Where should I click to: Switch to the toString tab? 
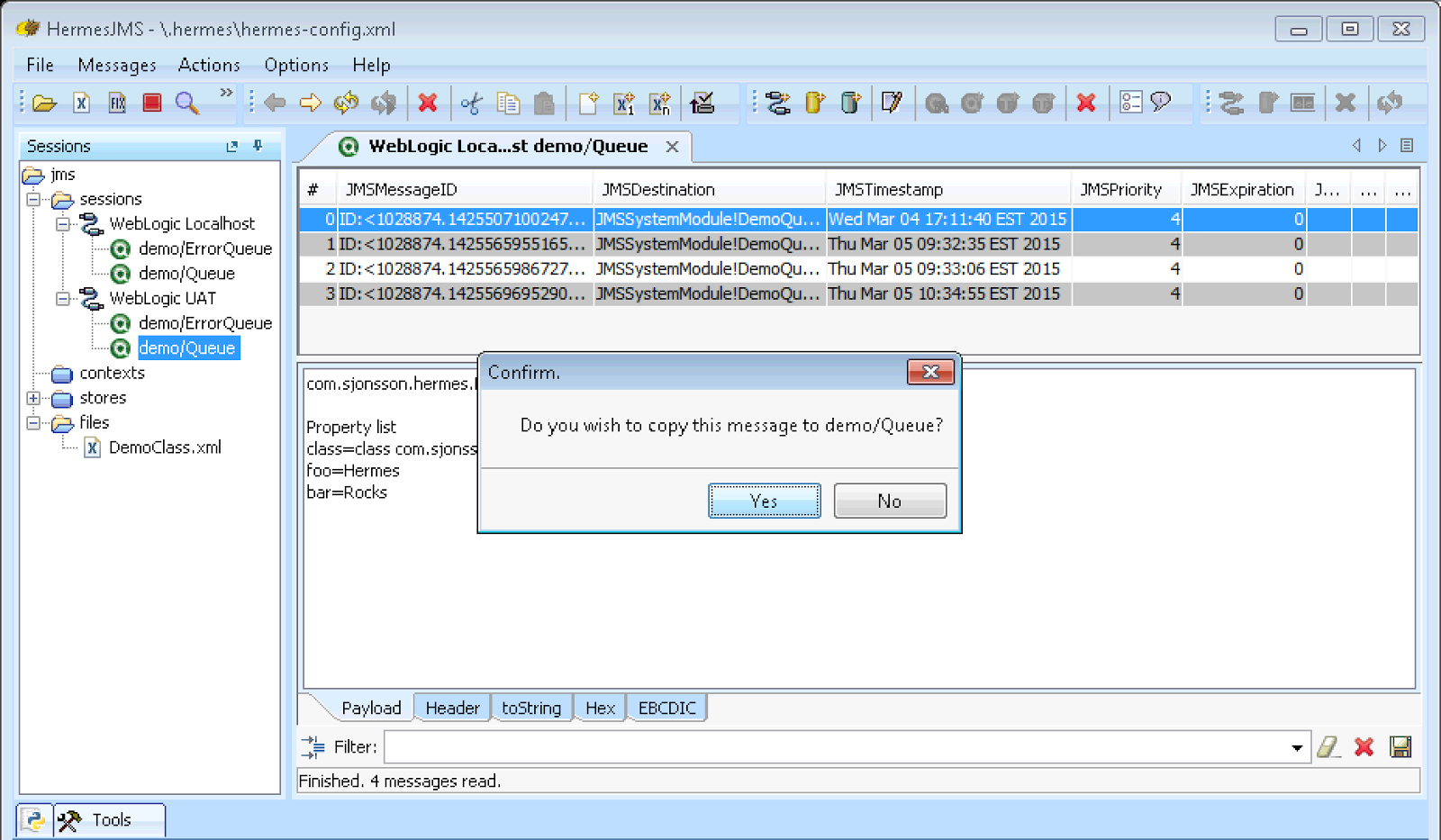point(531,708)
